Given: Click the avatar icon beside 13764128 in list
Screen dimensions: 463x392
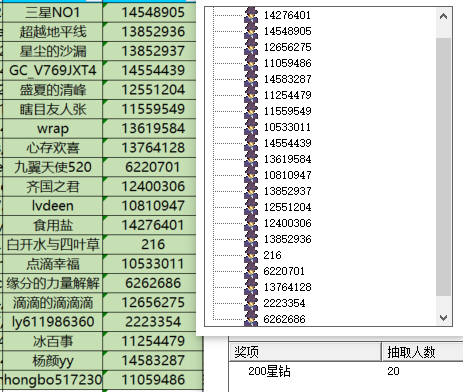Looking at the screenshot, I should (x=251, y=287).
